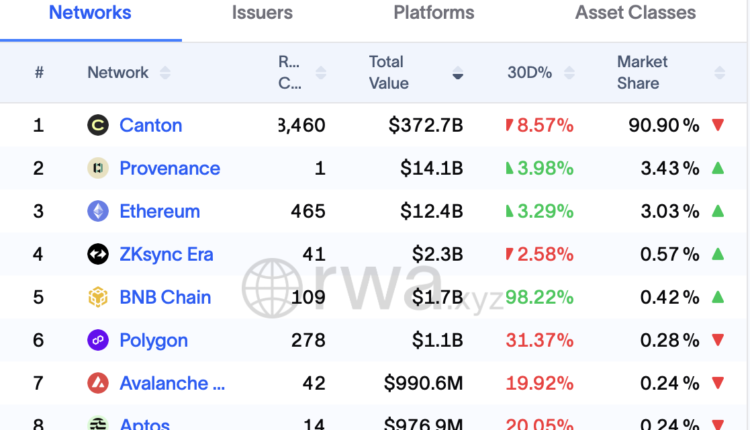The height and width of the screenshot is (430, 750).
Task: Open the Platforms tab
Action: [435, 14]
